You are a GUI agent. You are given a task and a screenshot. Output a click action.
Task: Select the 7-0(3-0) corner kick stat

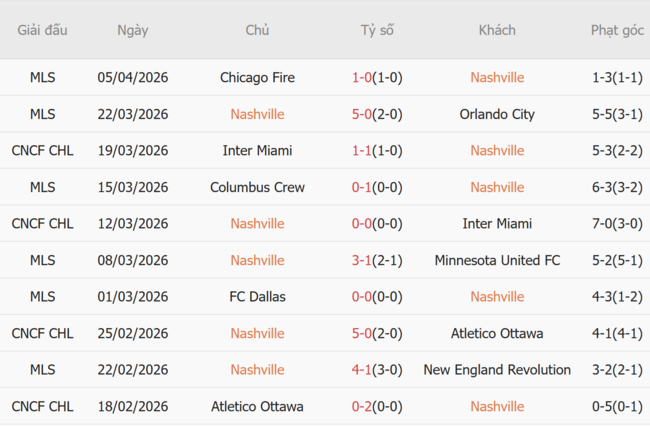(617, 223)
